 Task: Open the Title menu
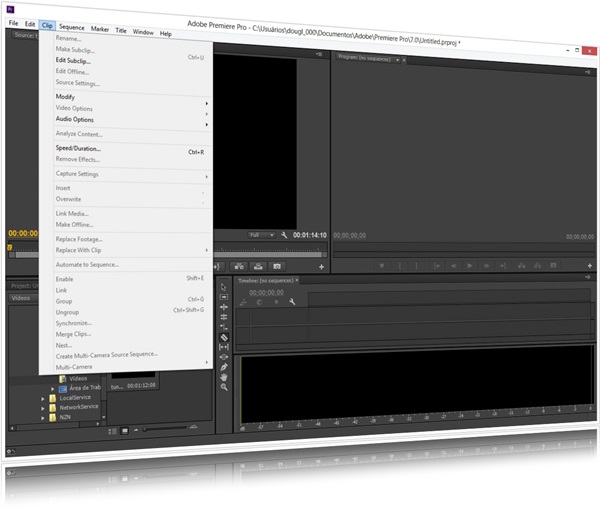121,30
